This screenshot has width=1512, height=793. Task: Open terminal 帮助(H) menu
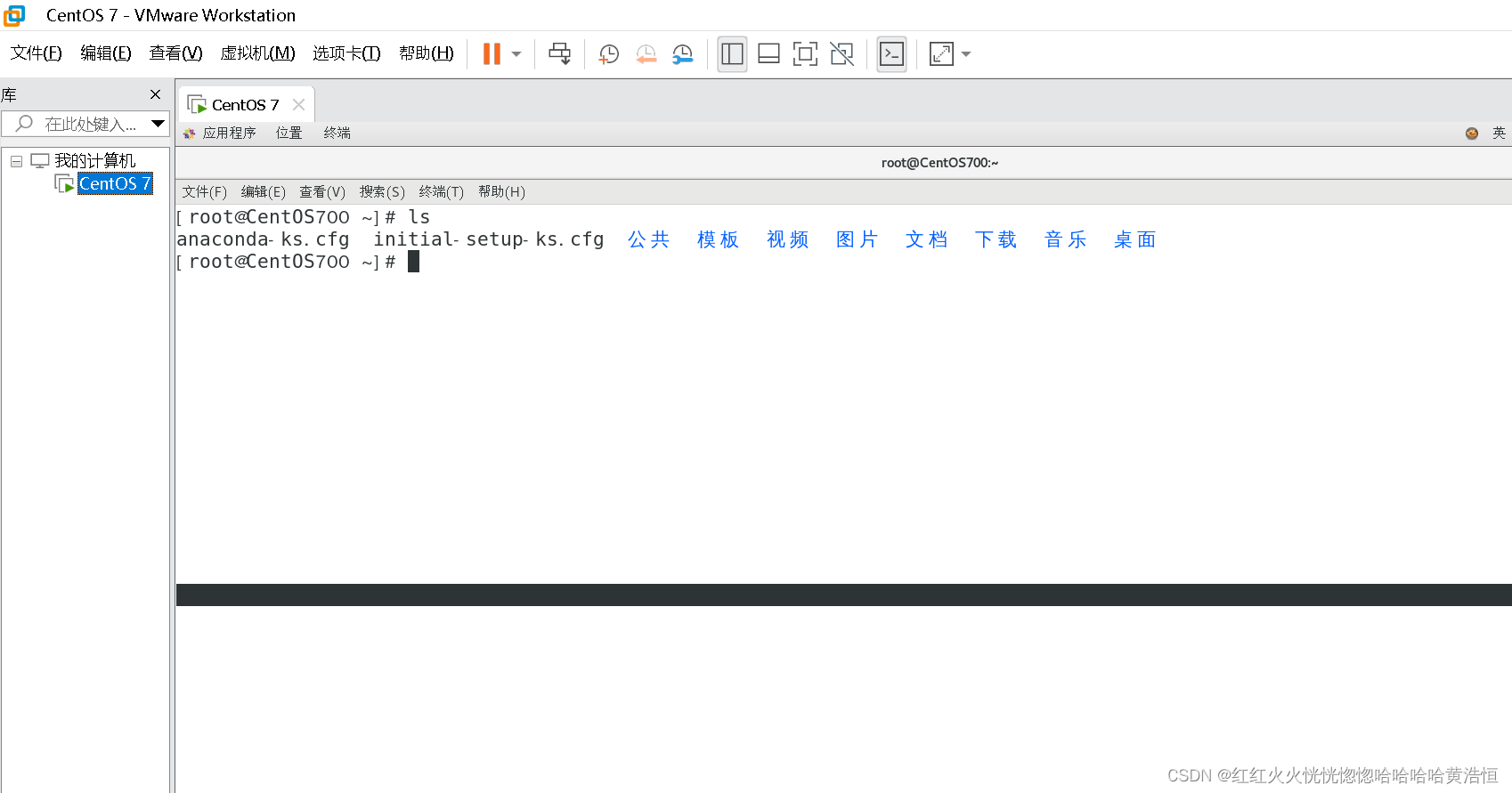pos(501,192)
